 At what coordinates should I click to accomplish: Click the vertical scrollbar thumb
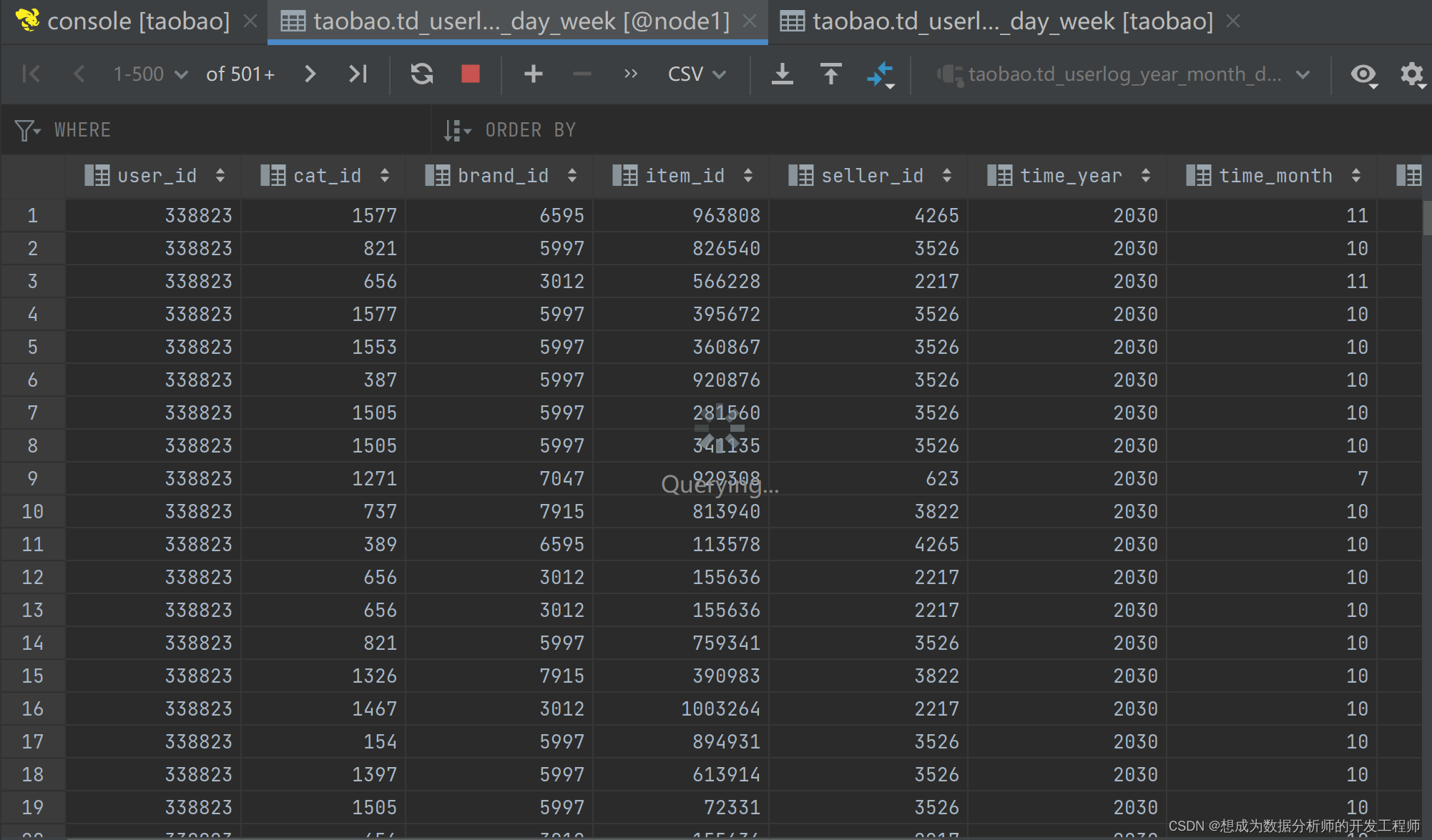pyautogui.click(x=1427, y=217)
